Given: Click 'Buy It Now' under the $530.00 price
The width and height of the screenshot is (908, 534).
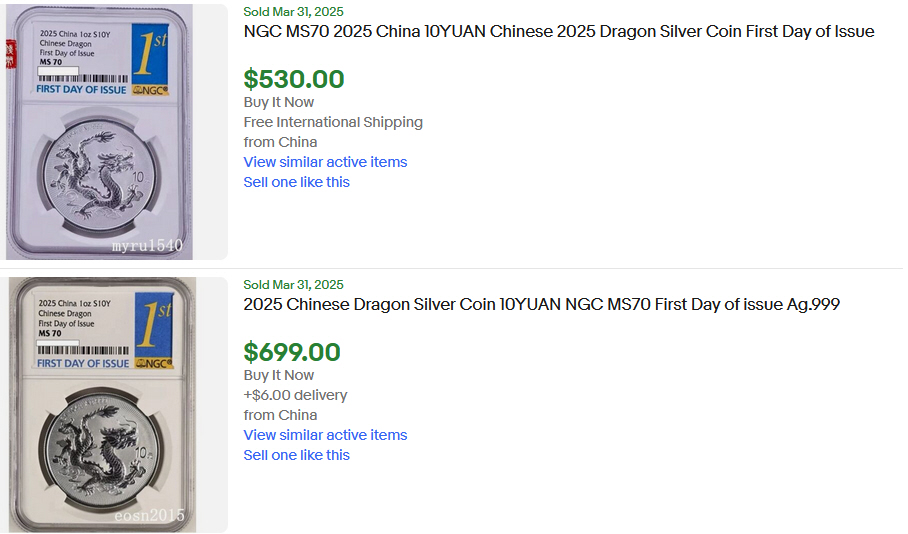Looking at the screenshot, I should pos(278,102).
